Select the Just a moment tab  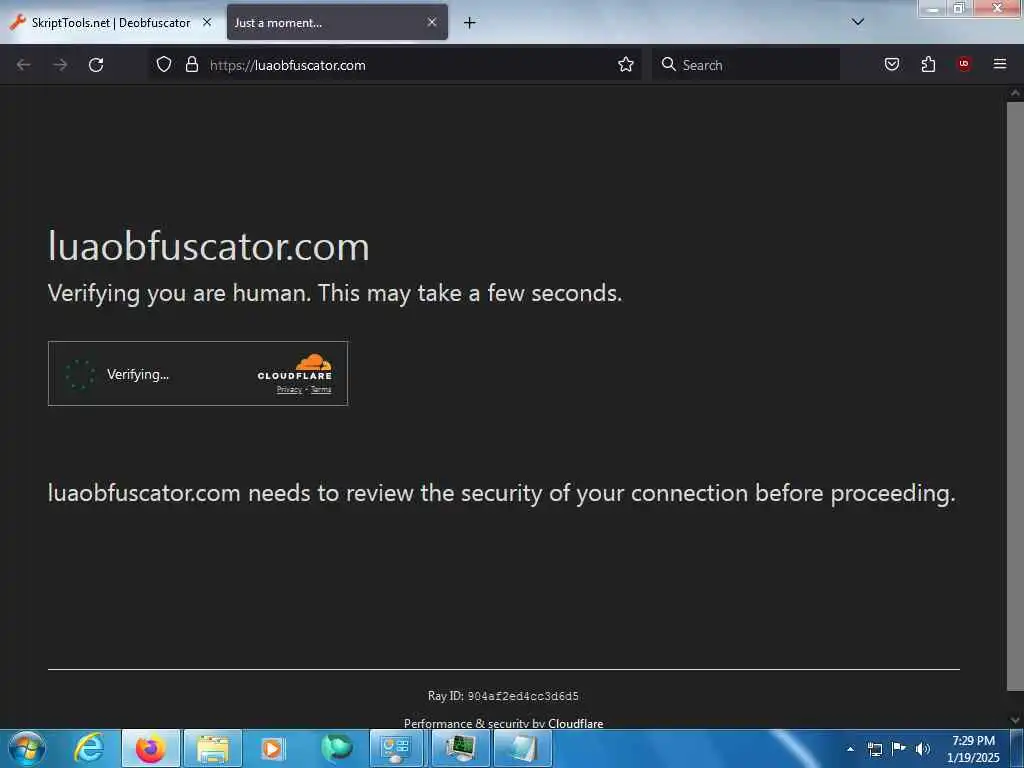337,23
